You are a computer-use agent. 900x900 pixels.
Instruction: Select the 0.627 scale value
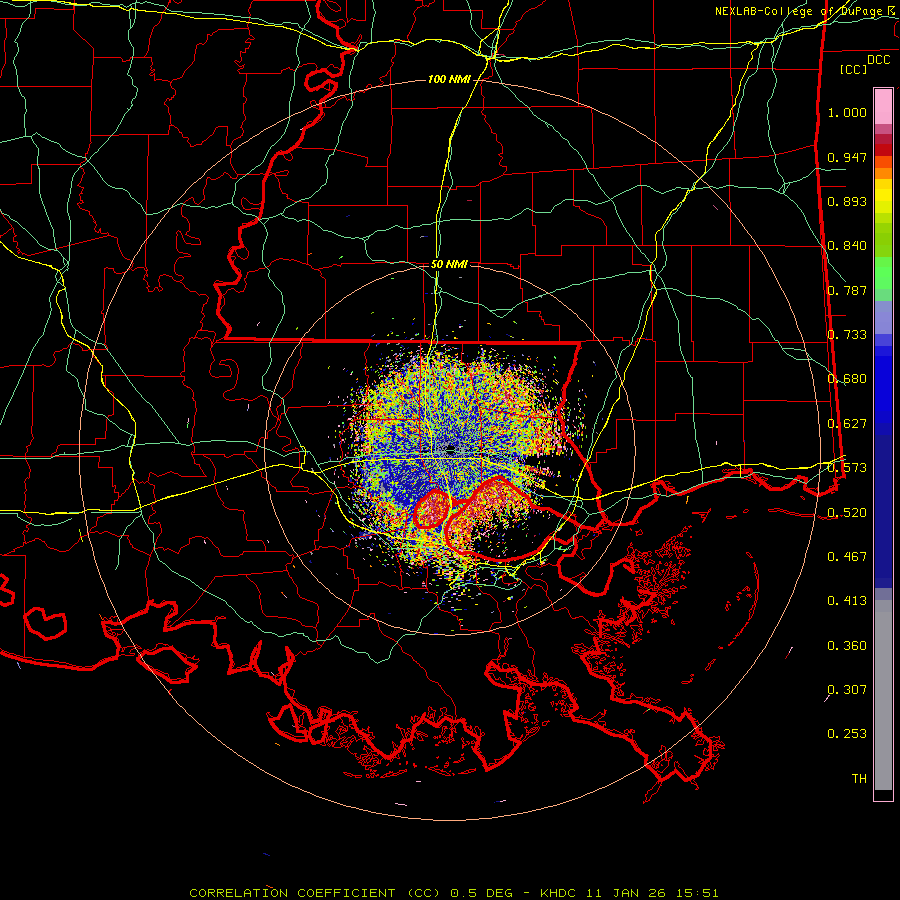click(x=847, y=424)
